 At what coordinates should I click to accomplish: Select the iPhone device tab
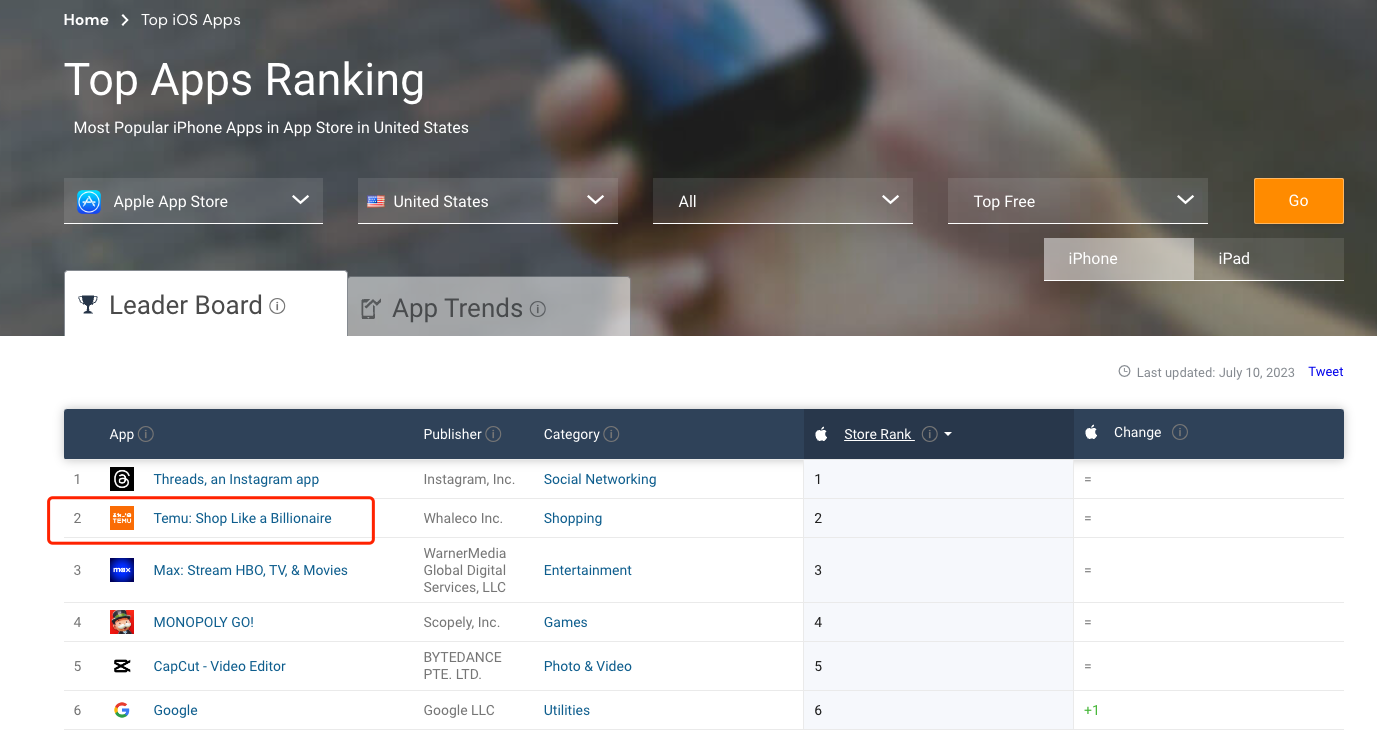(1119, 259)
